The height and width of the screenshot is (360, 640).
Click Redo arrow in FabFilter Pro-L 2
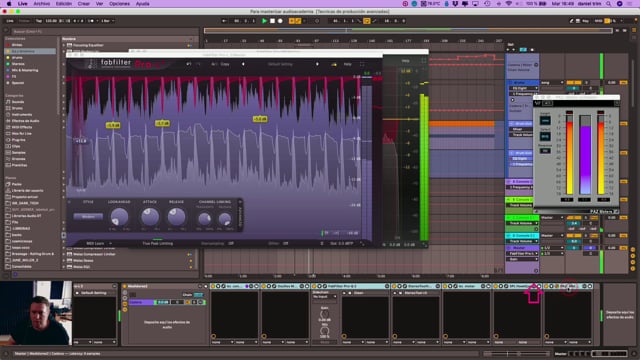pyautogui.click(x=198, y=64)
